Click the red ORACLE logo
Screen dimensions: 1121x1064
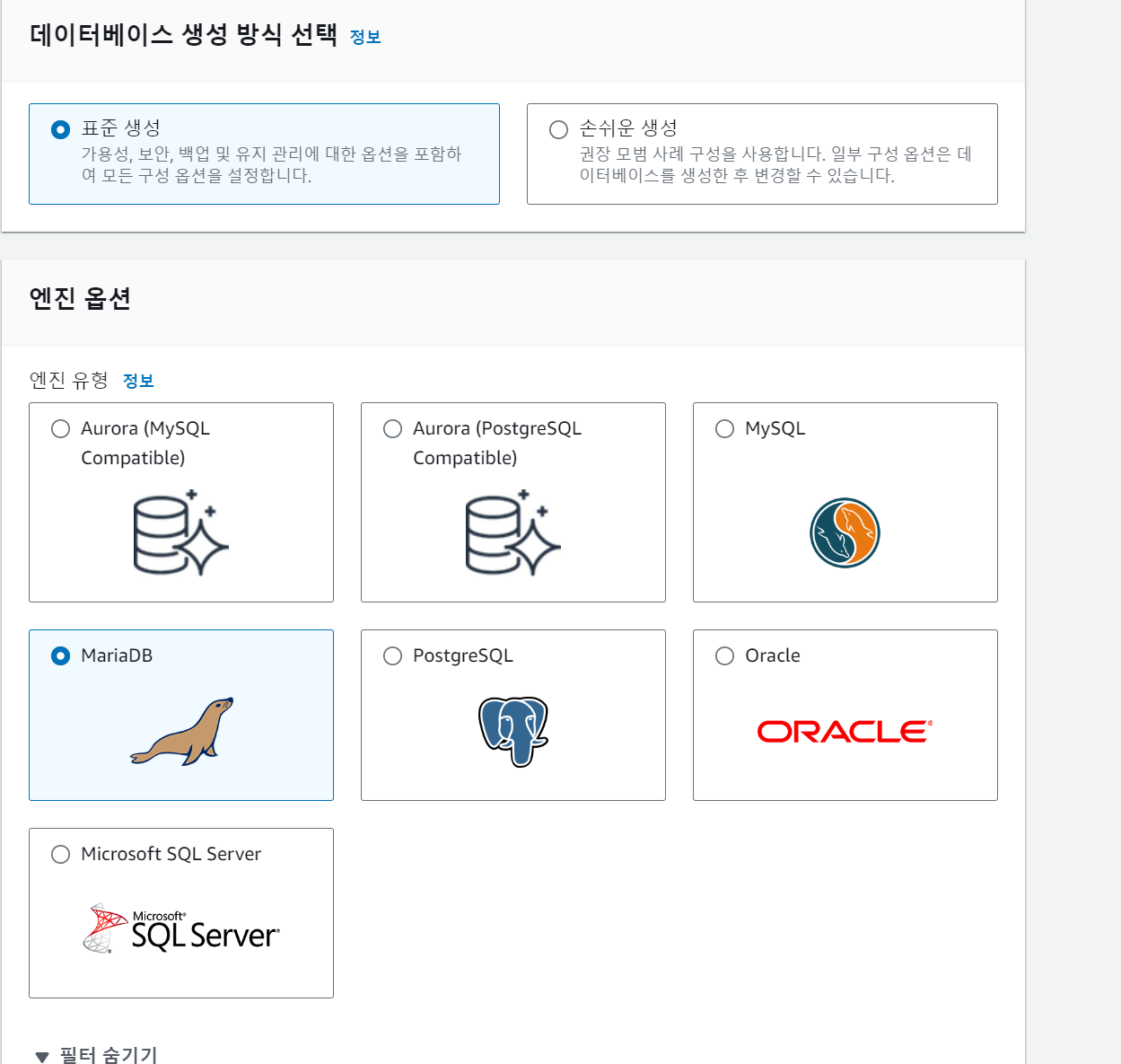click(845, 731)
